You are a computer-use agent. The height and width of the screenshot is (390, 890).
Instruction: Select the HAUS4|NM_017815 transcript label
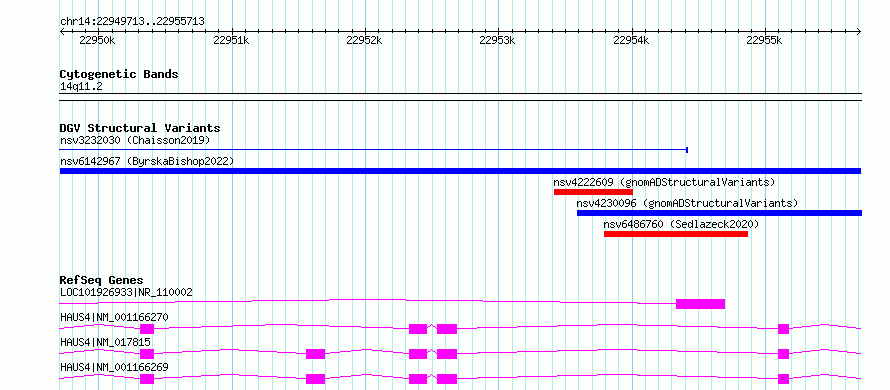point(106,342)
